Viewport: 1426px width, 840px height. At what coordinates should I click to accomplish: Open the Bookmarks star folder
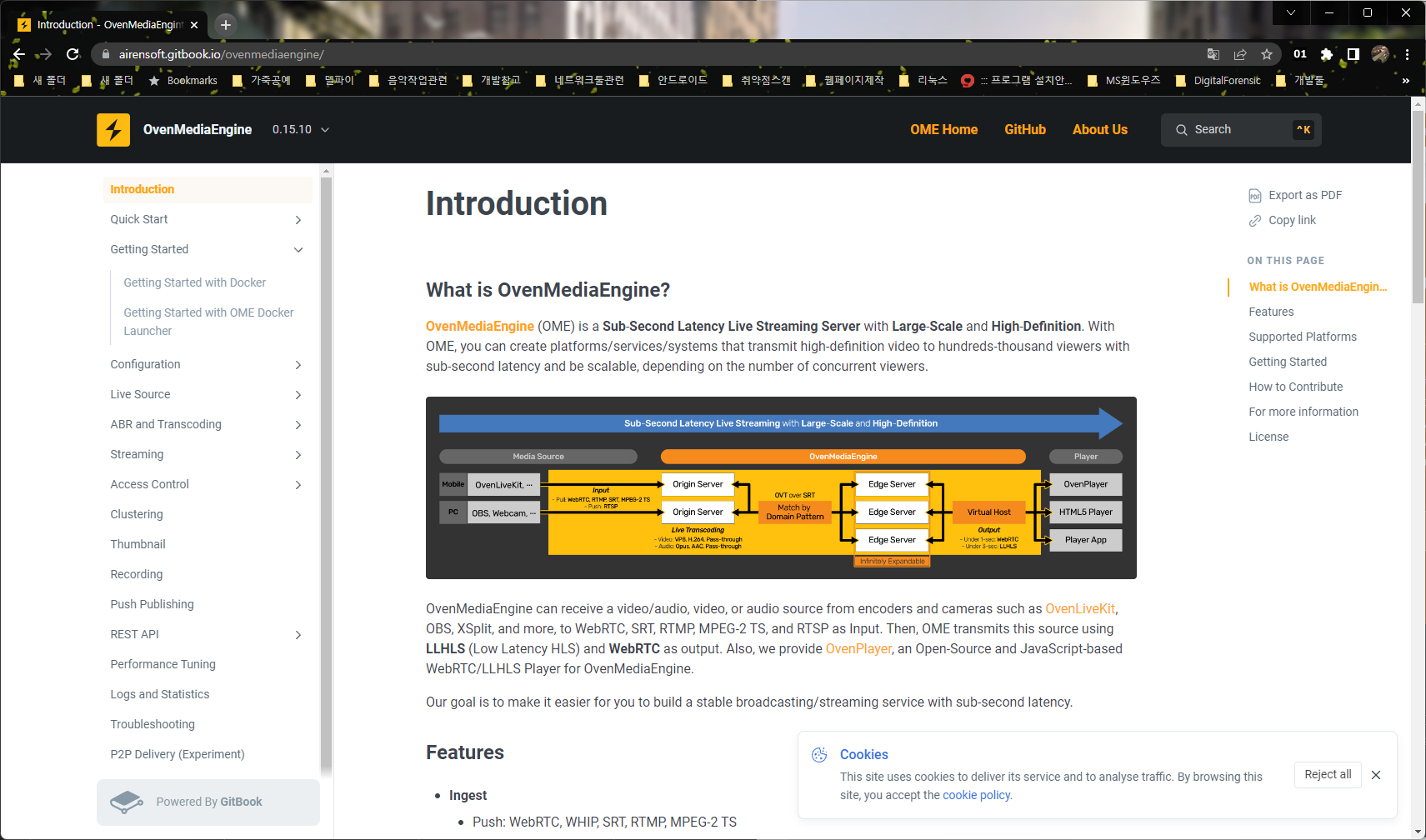point(183,81)
